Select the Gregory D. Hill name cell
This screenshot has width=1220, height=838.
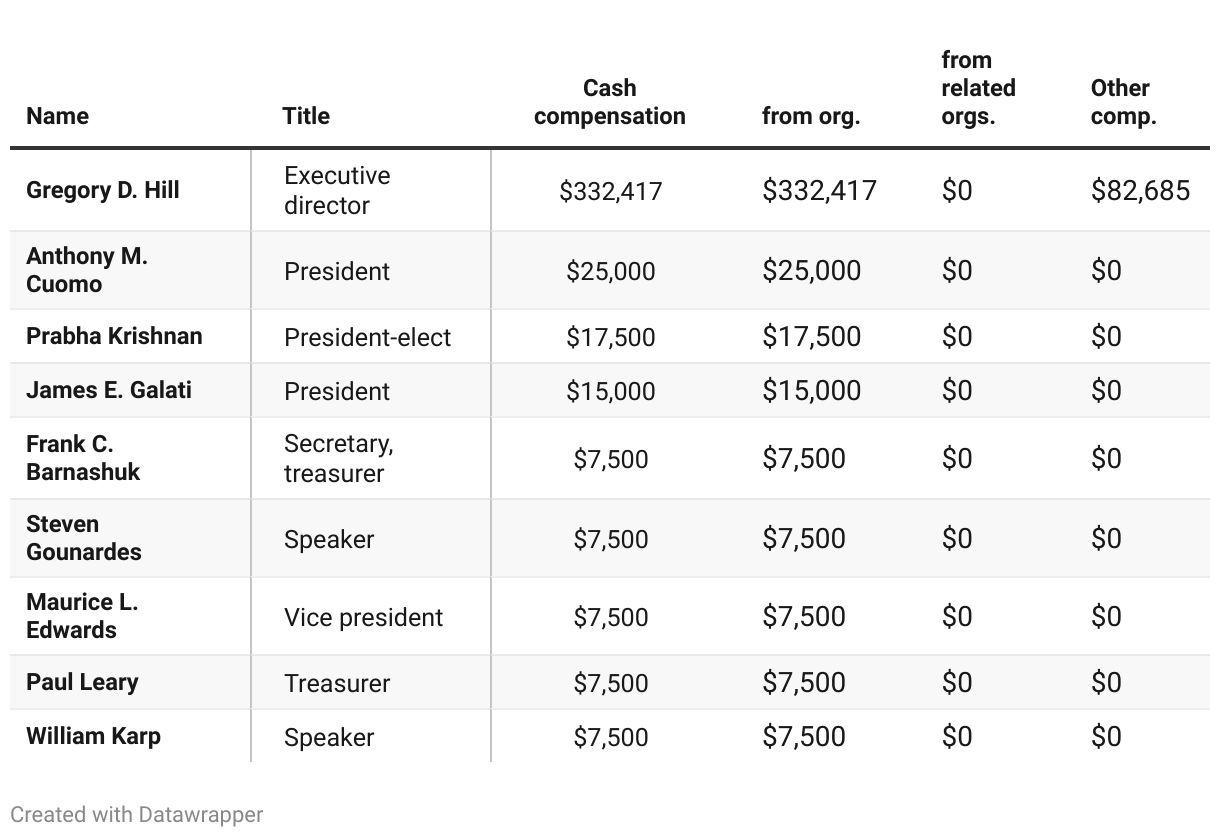click(x=103, y=190)
